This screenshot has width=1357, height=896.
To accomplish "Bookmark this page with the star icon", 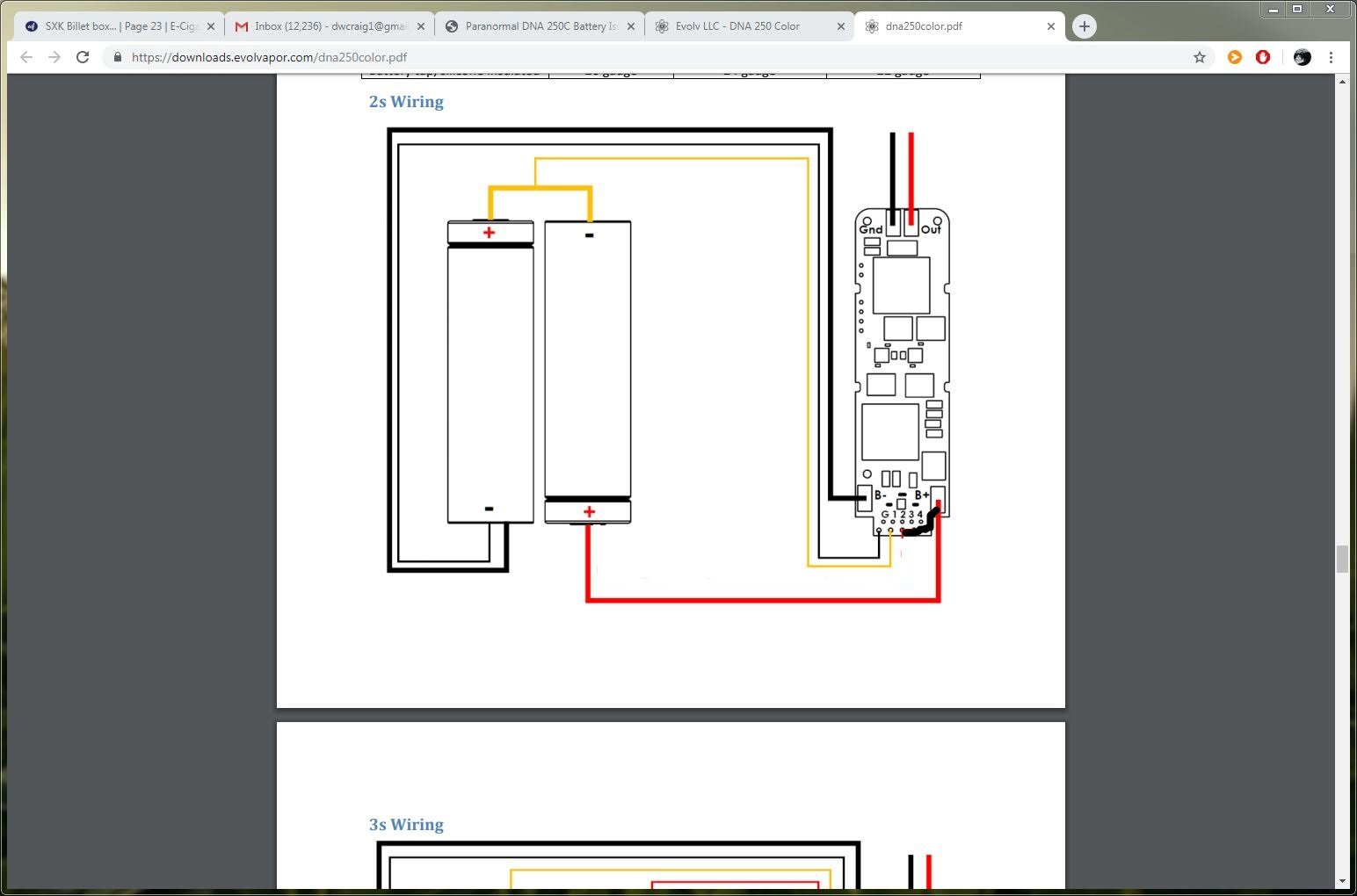I will tap(1200, 57).
